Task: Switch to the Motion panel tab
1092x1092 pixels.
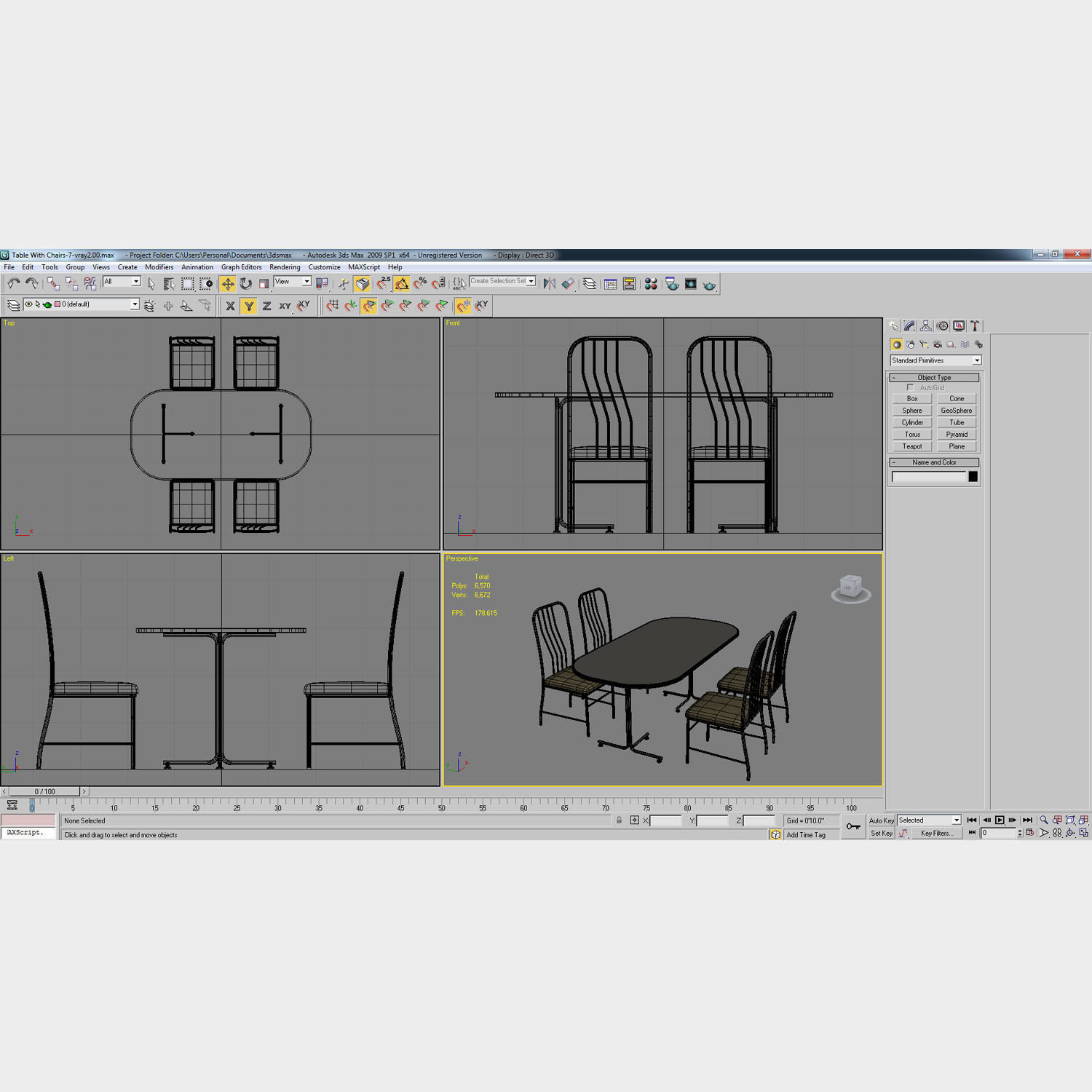Action: pyautogui.click(x=943, y=326)
